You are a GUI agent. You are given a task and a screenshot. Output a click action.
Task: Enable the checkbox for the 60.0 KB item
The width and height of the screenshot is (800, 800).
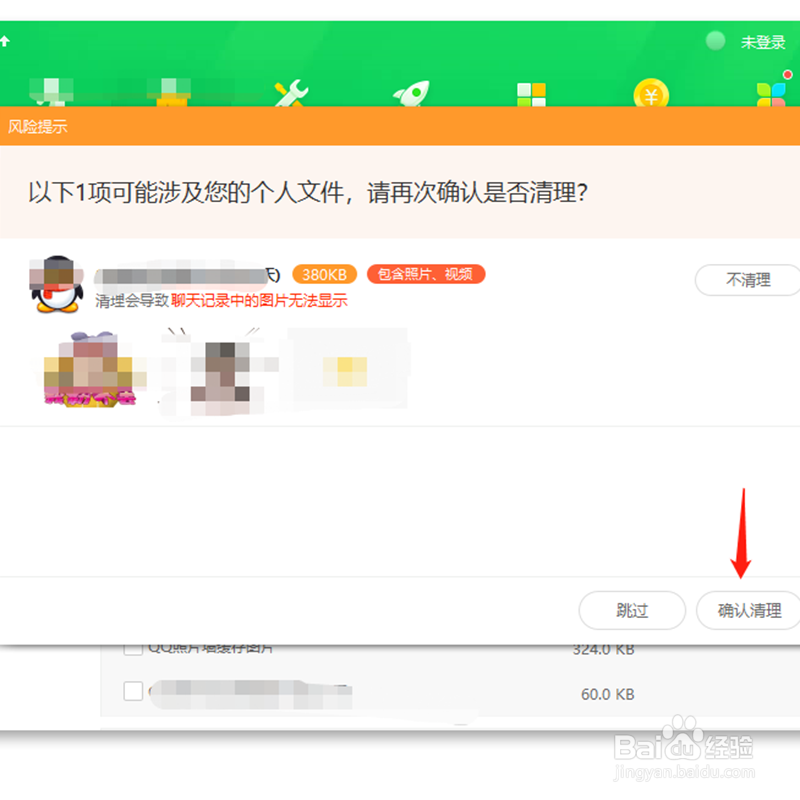click(x=132, y=694)
